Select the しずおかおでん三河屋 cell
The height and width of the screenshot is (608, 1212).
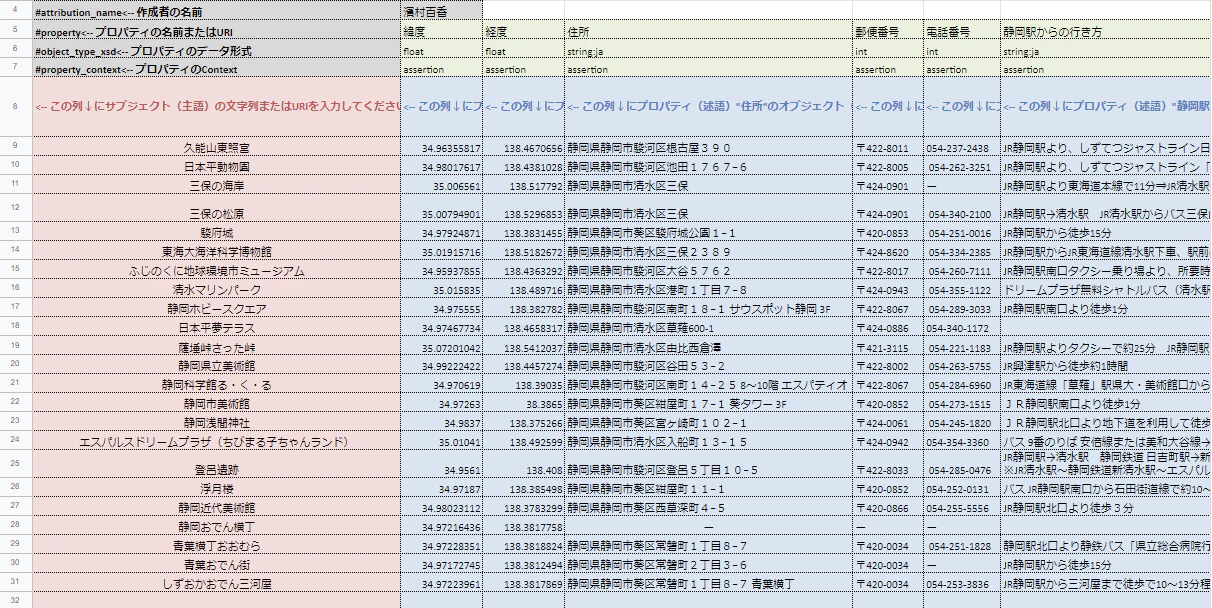pyautogui.click(x=216, y=584)
